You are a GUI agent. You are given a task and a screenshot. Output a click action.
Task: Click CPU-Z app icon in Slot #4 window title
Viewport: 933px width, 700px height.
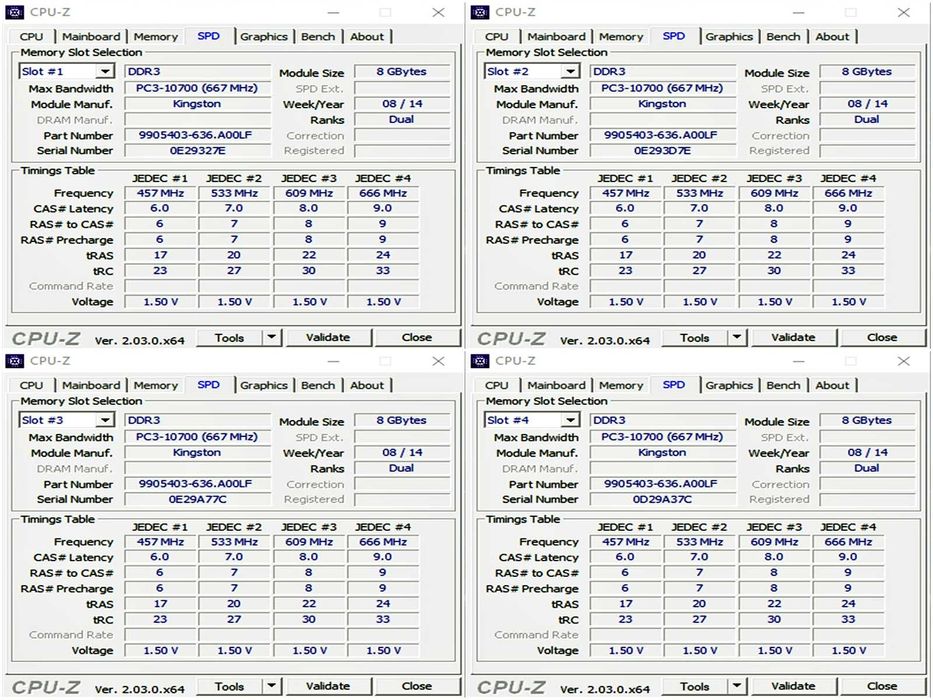point(480,361)
